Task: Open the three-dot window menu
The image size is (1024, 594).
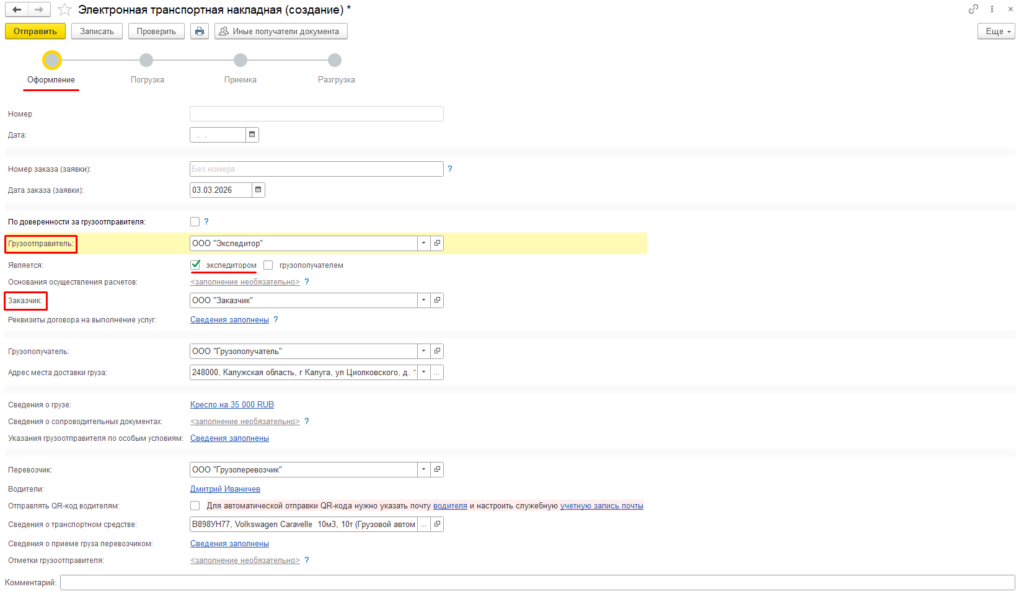Action: (x=992, y=9)
